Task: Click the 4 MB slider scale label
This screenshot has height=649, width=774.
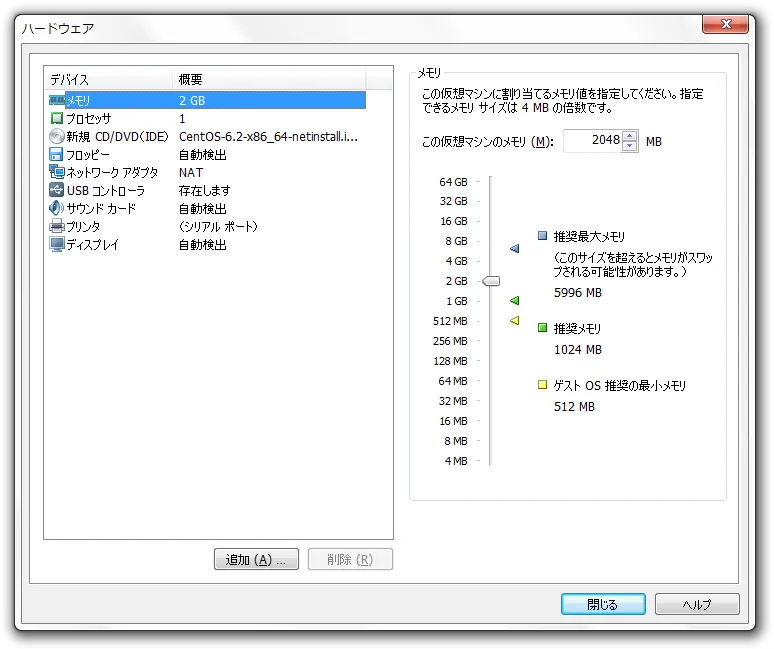Action: click(x=456, y=461)
